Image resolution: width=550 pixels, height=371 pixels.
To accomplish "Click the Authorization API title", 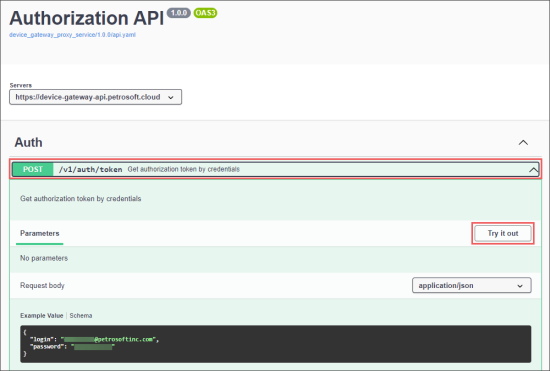I will pyautogui.click(x=87, y=18).
